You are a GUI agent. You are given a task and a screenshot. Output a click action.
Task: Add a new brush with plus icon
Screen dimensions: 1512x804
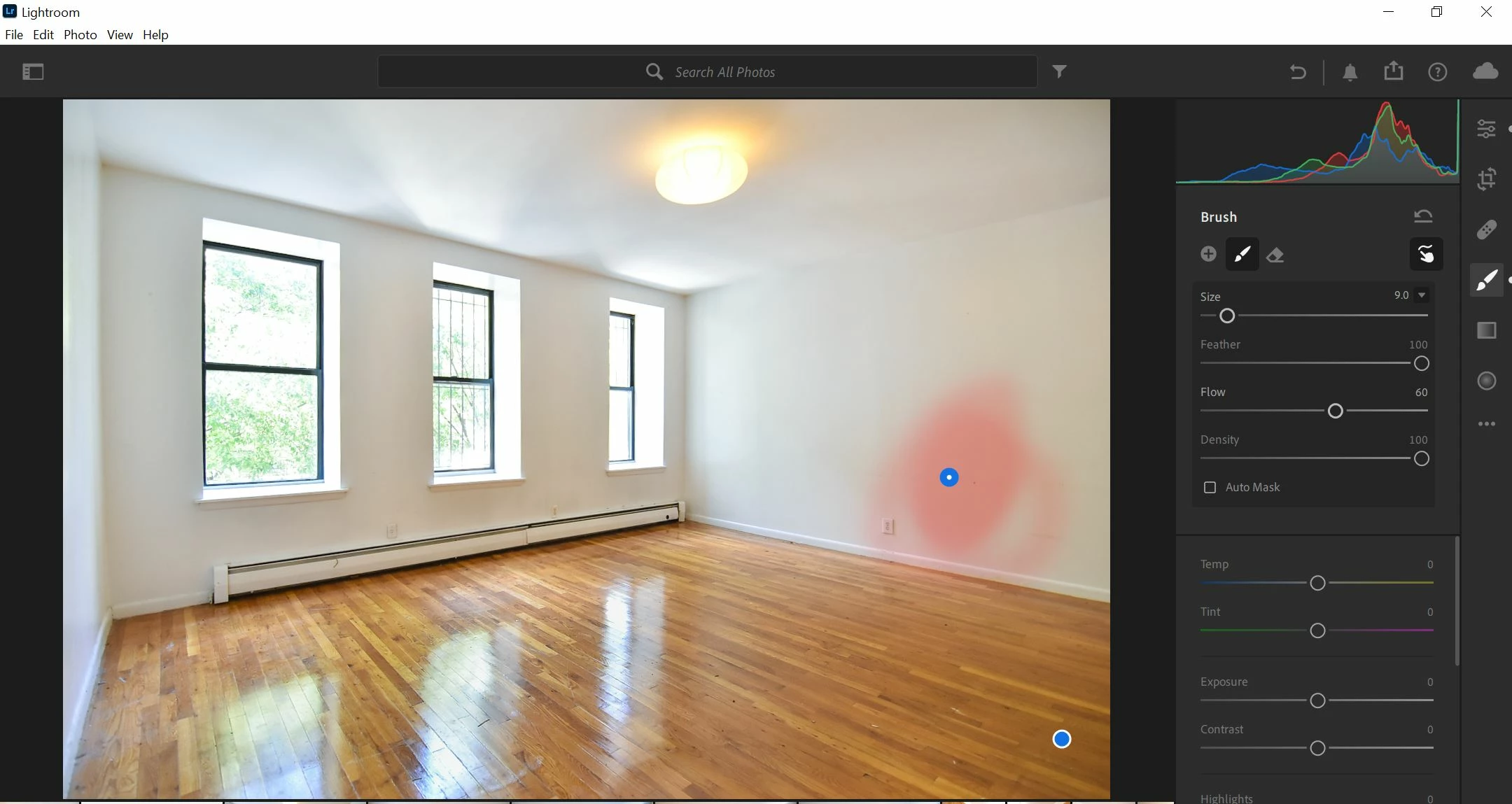click(x=1208, y=254)
